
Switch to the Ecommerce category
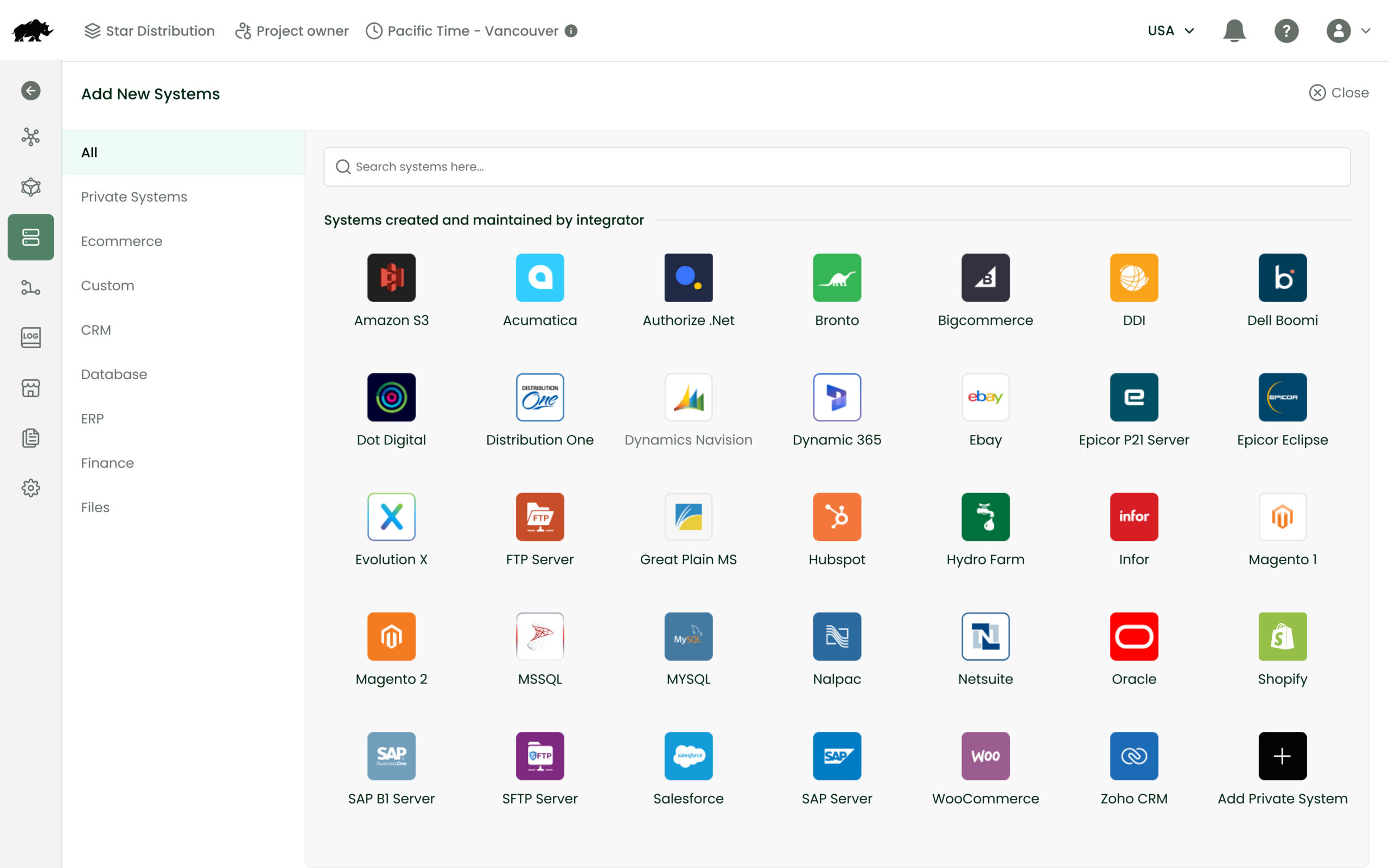tap(122, 241)
